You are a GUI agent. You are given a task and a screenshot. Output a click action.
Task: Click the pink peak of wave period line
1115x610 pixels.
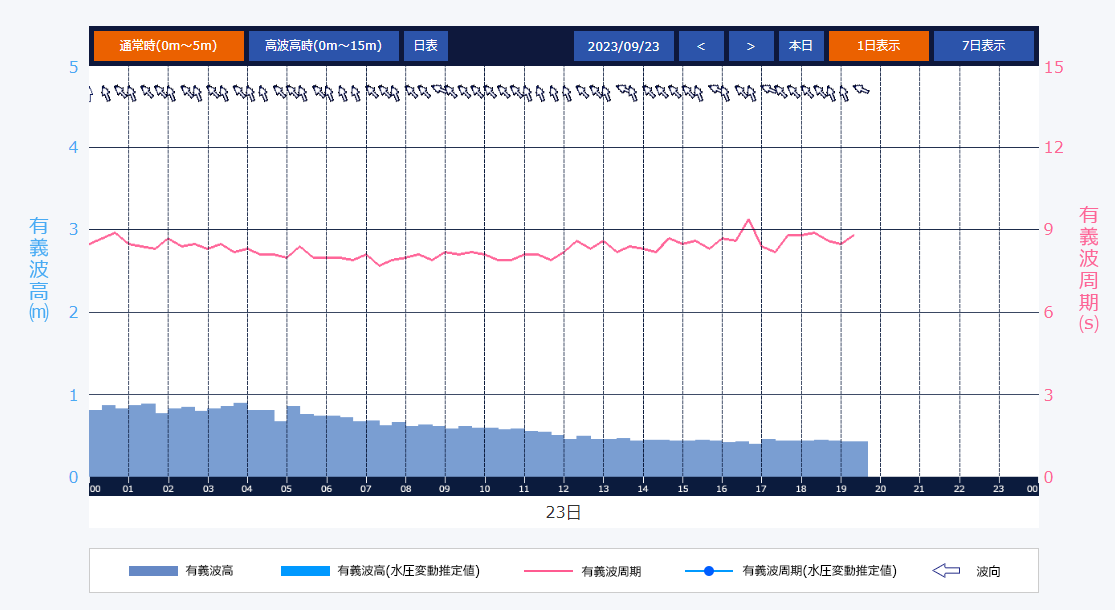(x=748, y=219)
